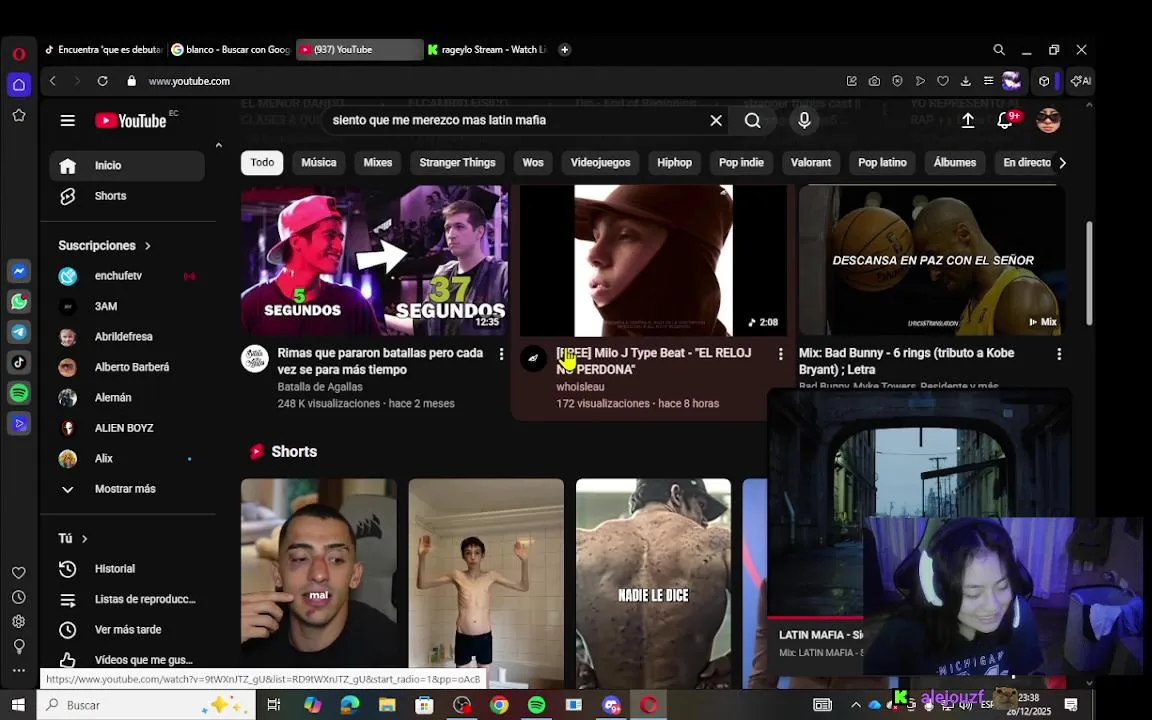Open enchufetv subscription channel
Image resolution: width=1152 pixels, height=720 pixels.
127,276
